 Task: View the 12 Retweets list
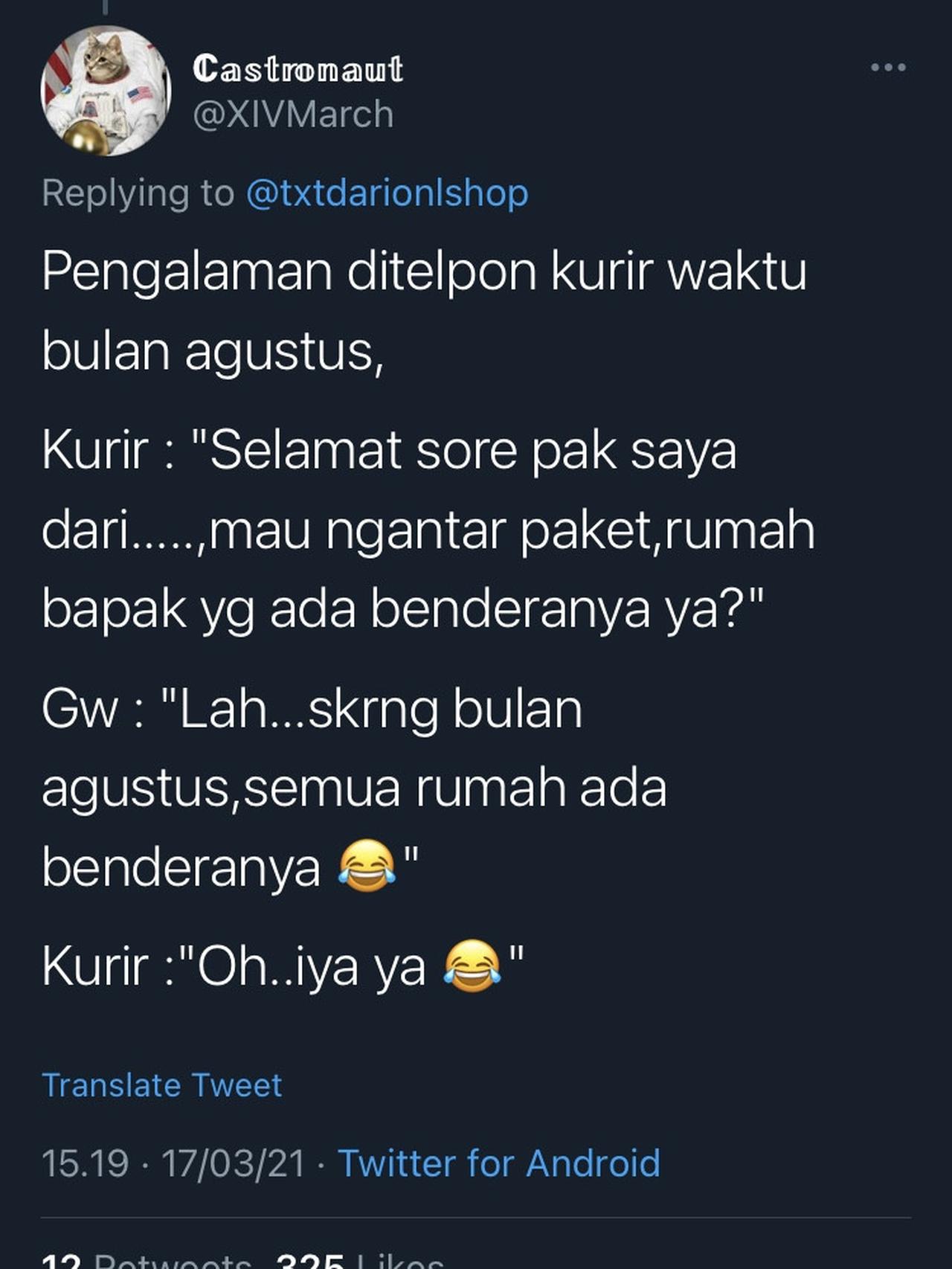(147, 1259)
